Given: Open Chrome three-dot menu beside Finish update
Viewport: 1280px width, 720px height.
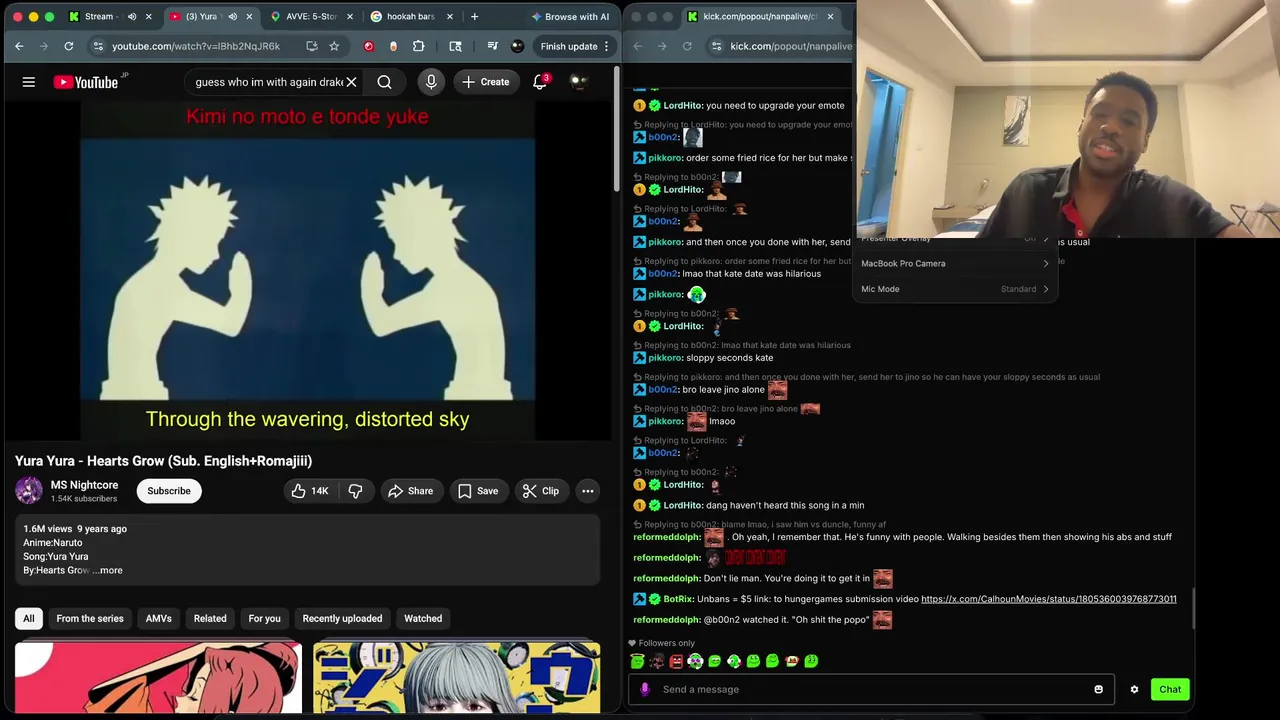Looking at the screenshot, I should pyautogui.click(x=606, y=46).
